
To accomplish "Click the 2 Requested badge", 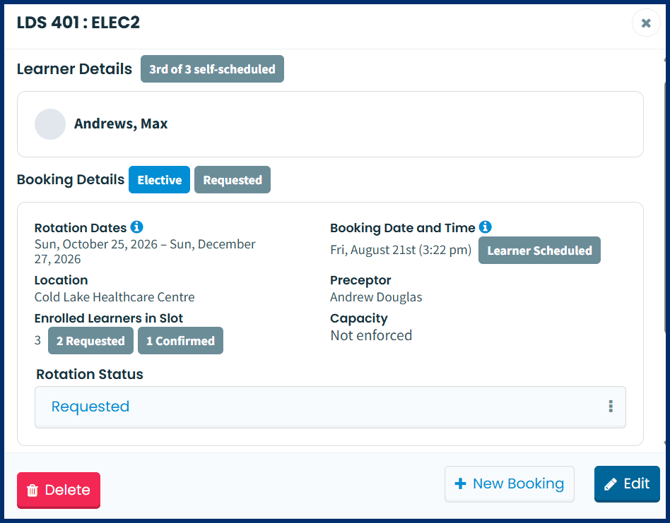I will tap(91, 341).
